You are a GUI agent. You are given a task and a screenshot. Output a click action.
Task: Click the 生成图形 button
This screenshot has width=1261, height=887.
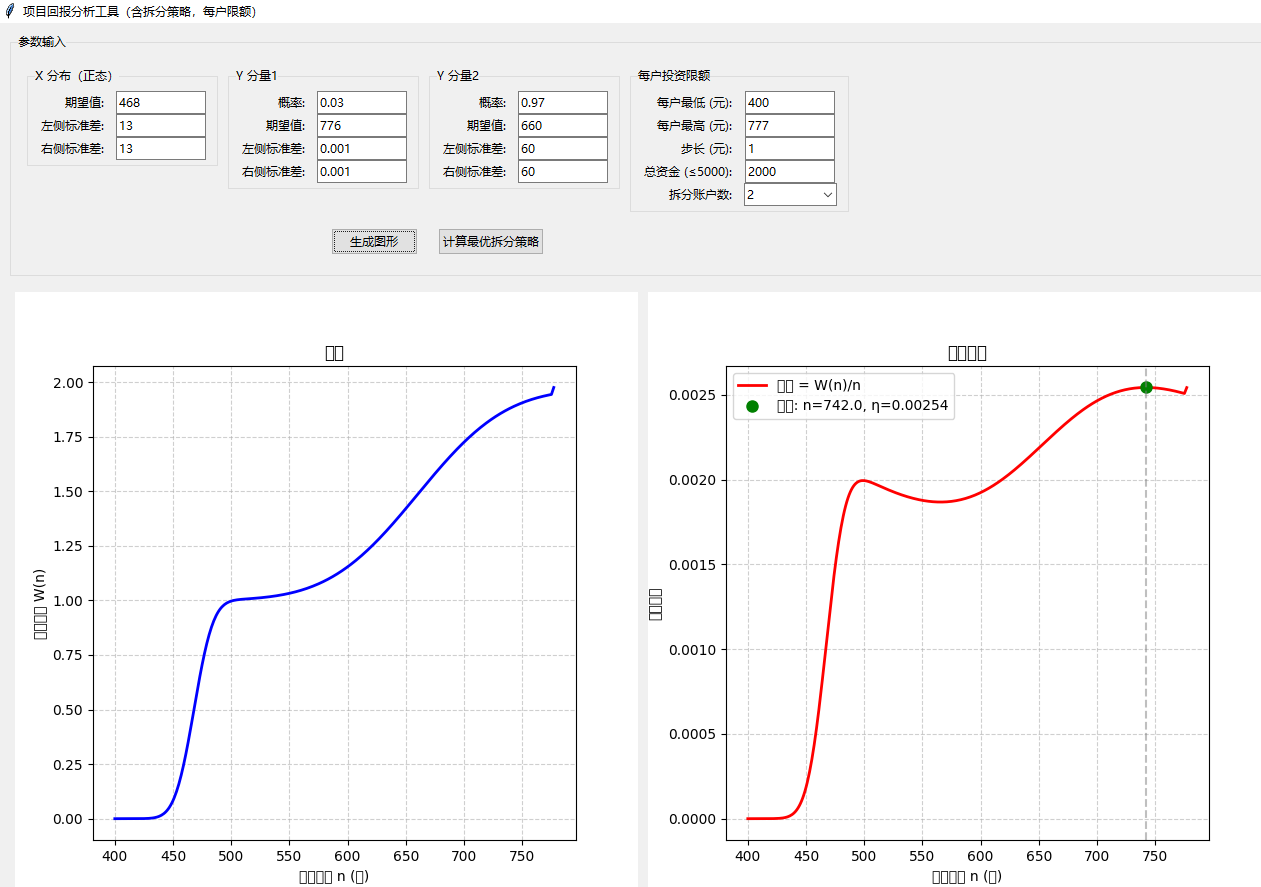(374, 242)
